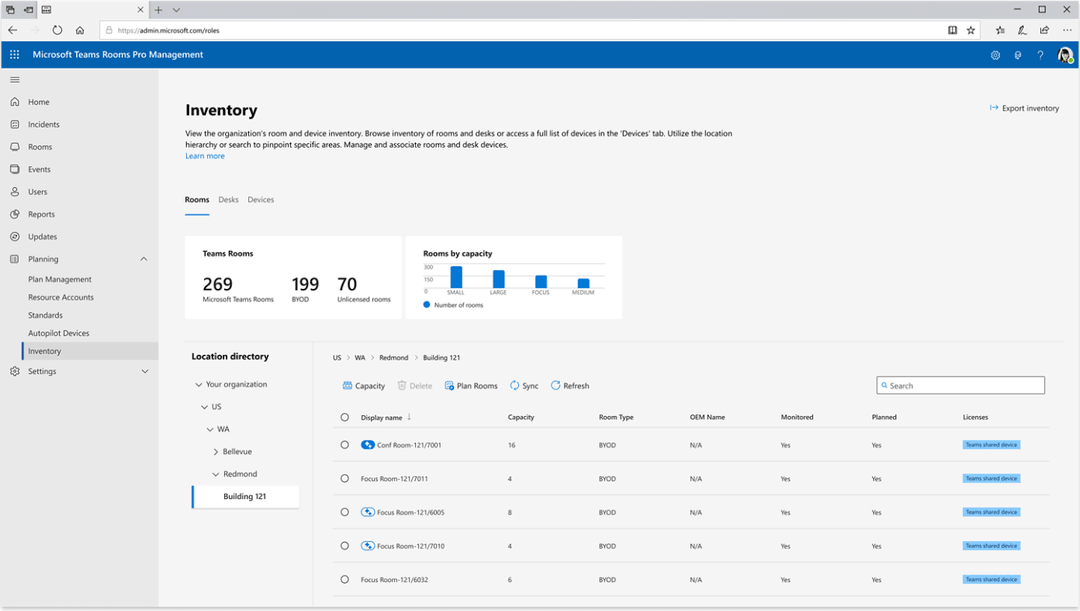Click the Capacity toolbar icon

point(347,386)
